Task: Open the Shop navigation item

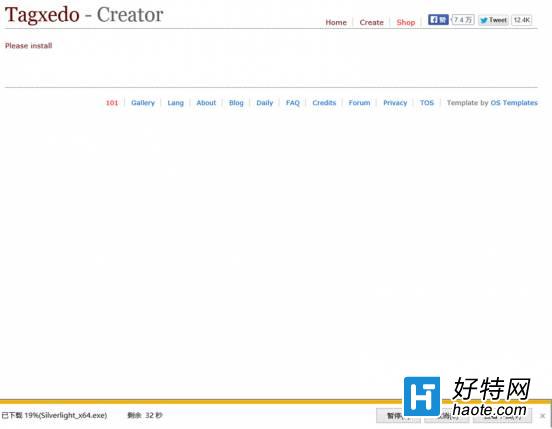Action: 406,22
